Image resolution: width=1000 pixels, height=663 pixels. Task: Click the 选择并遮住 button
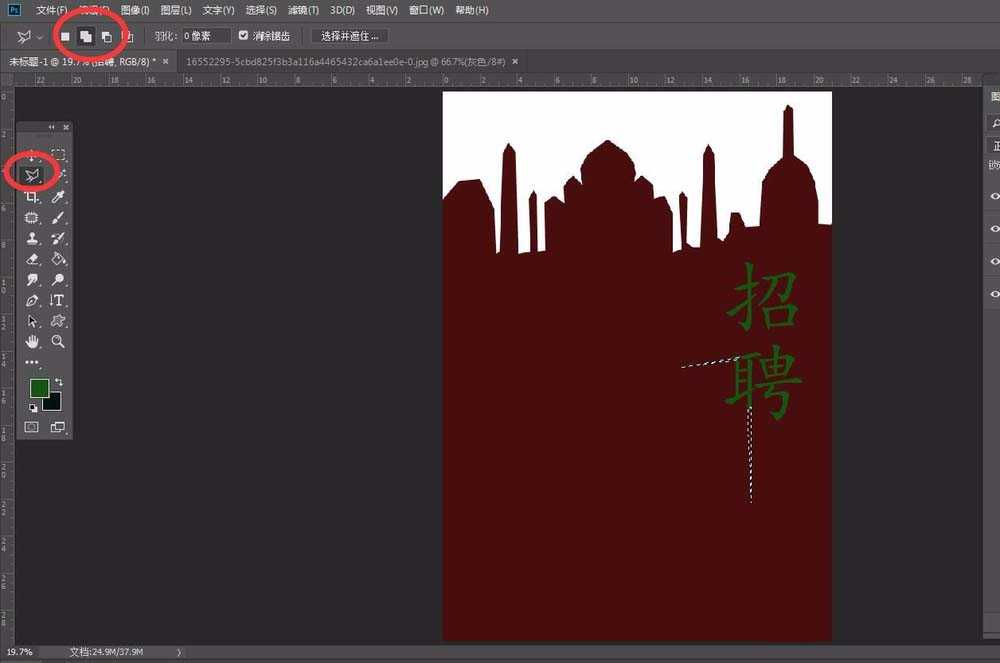[350, 36]
